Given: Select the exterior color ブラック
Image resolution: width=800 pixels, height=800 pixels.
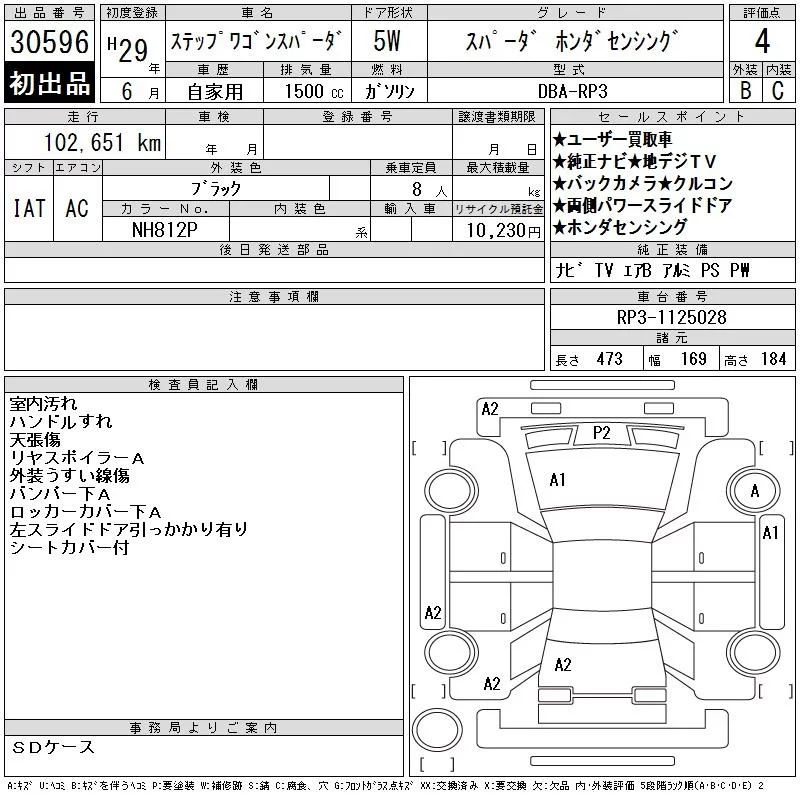Looking at the screenshot, I should [216, 189].
